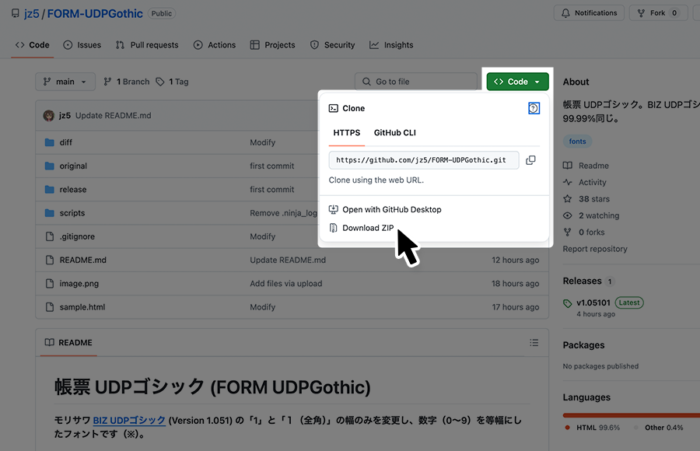Open the README outline list icon
The width and height of the screenshot is (700, 451).
[534, 342]
